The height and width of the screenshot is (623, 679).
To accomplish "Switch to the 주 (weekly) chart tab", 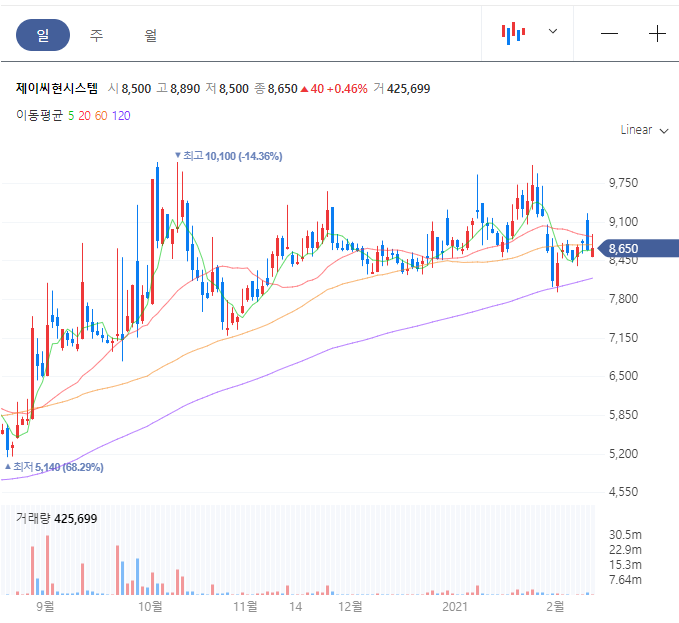I will (97, 35).
